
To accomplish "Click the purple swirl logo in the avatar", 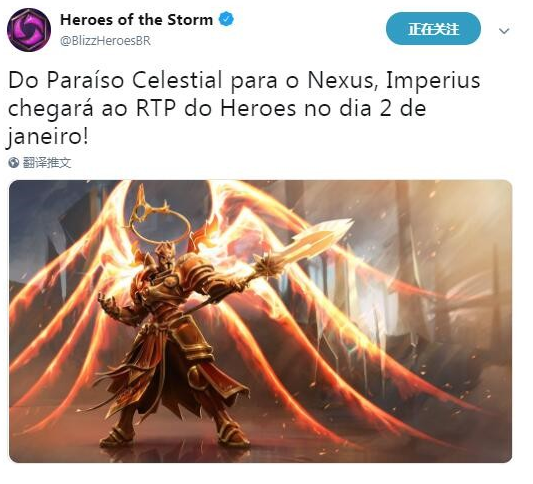I will click(29, 30).
